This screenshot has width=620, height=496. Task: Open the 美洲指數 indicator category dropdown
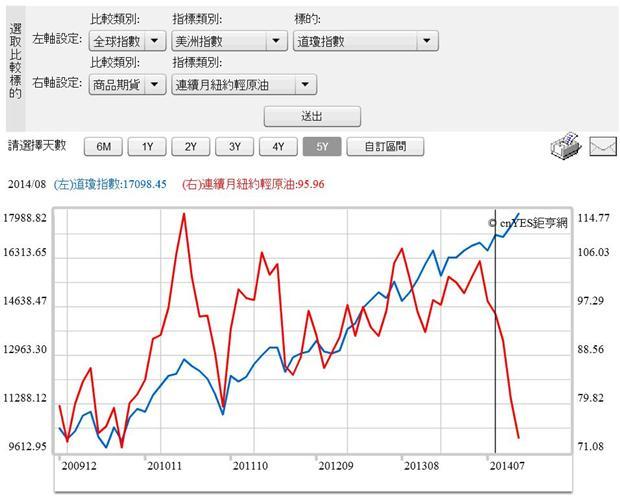point(229,41)
